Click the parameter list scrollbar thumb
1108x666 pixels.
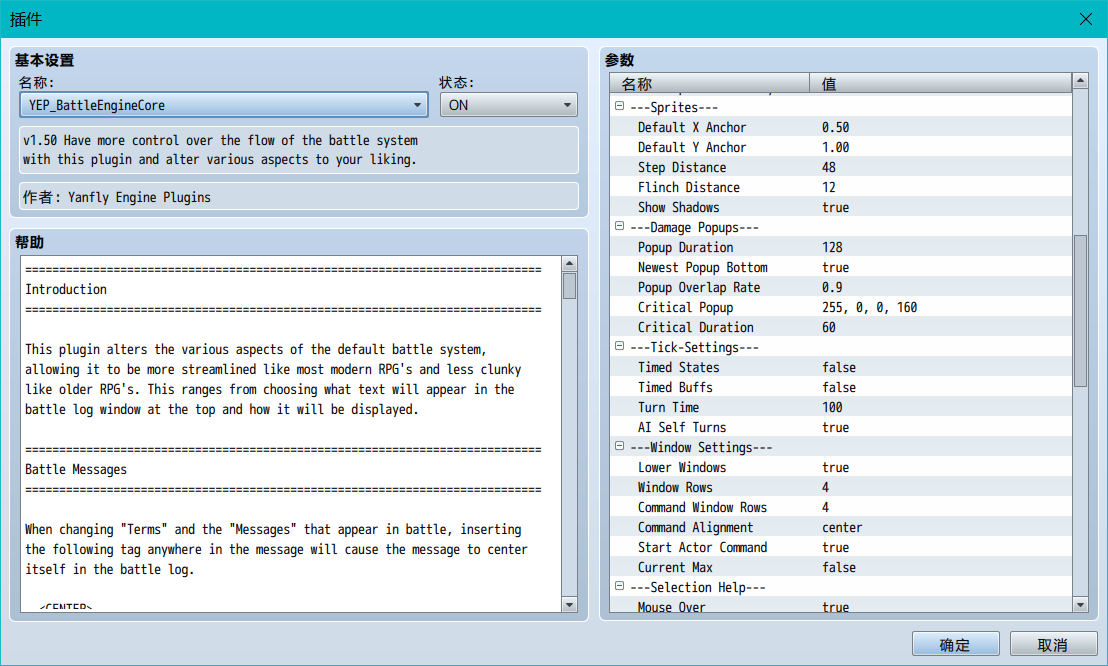1080,311
